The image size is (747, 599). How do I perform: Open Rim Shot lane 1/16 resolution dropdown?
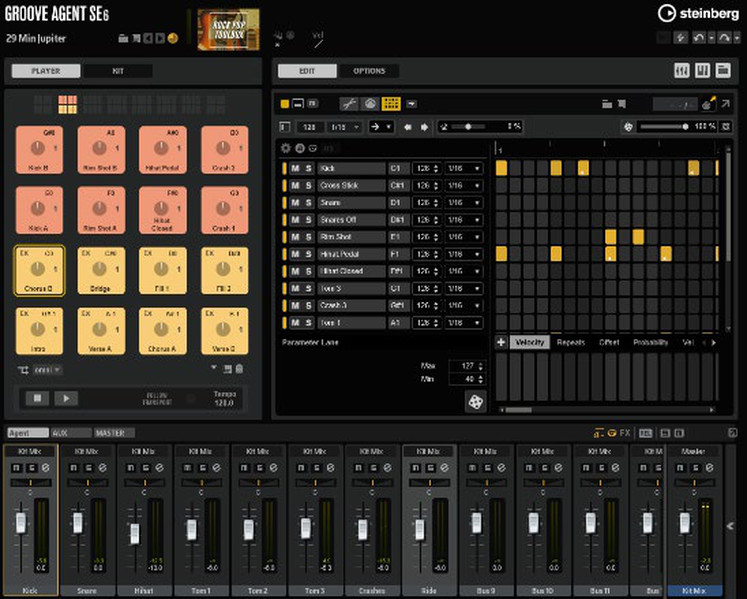[x=464, y=237]
